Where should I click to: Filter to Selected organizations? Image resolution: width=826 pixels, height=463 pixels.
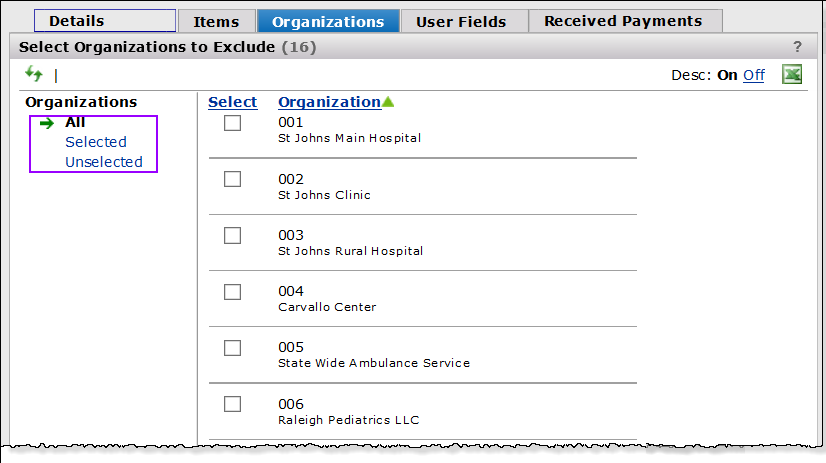click(x=96, y=142)
